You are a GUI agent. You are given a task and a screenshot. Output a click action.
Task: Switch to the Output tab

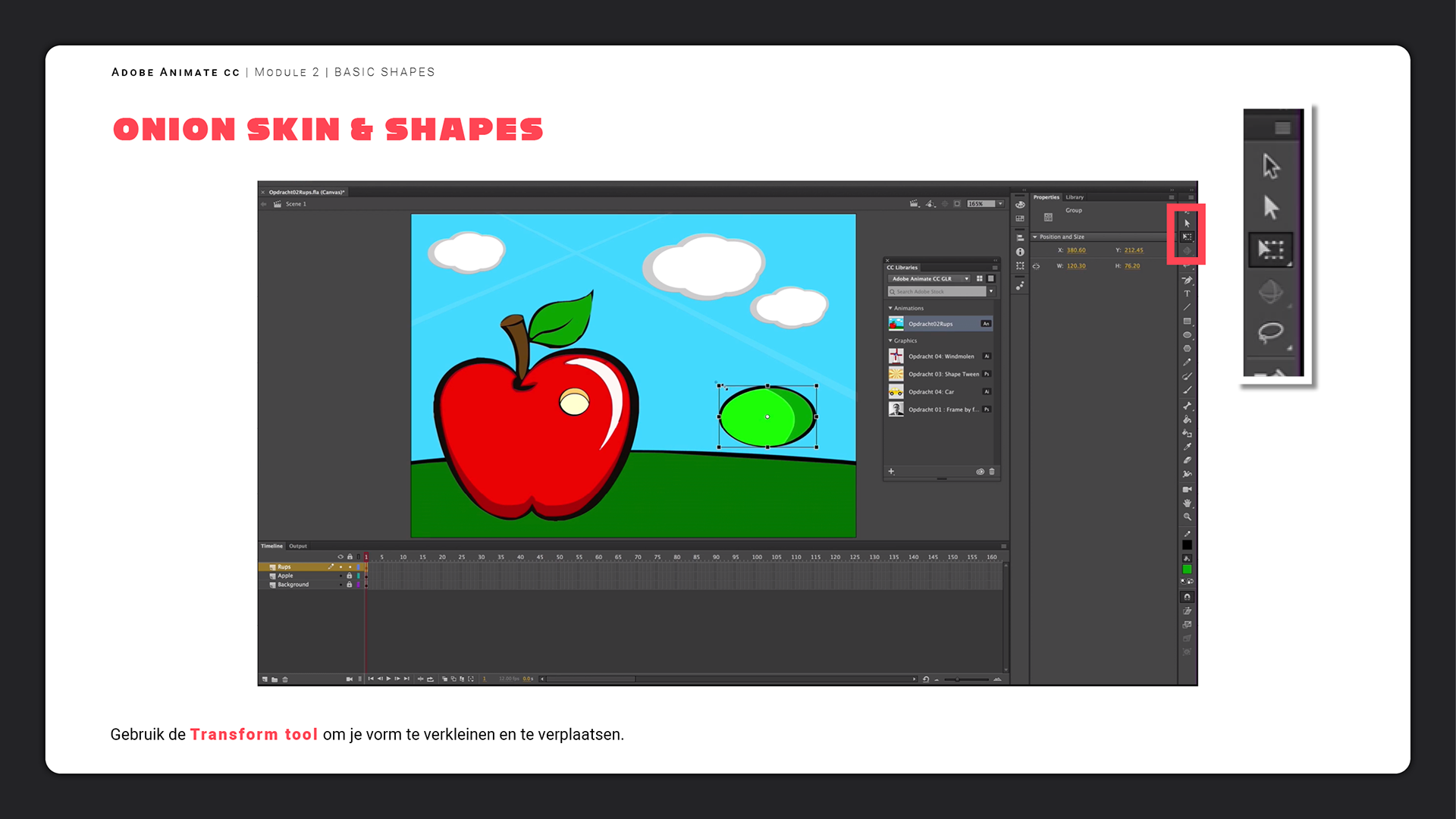coord(298,546)
